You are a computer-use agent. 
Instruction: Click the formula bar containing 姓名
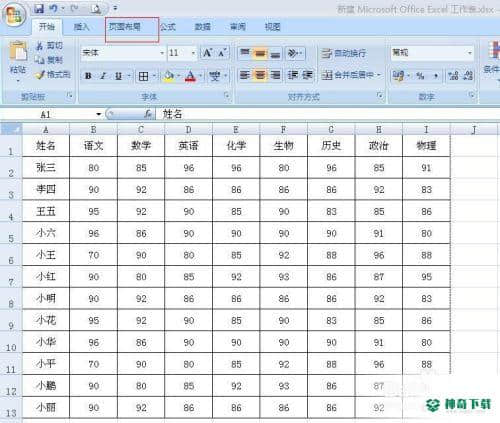tap(328, 114)
